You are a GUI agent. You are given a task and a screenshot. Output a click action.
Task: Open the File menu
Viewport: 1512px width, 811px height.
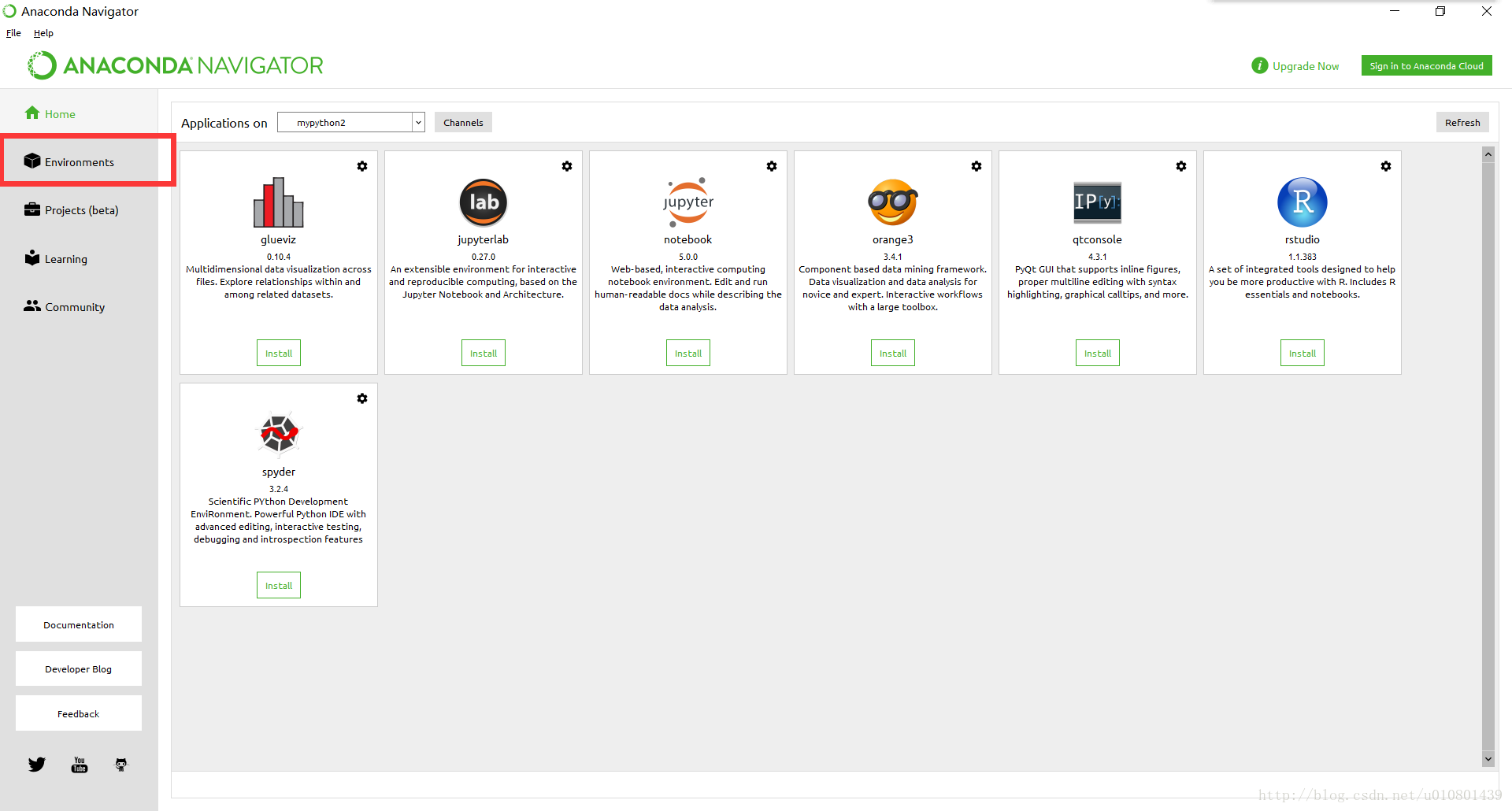[13, 33]
